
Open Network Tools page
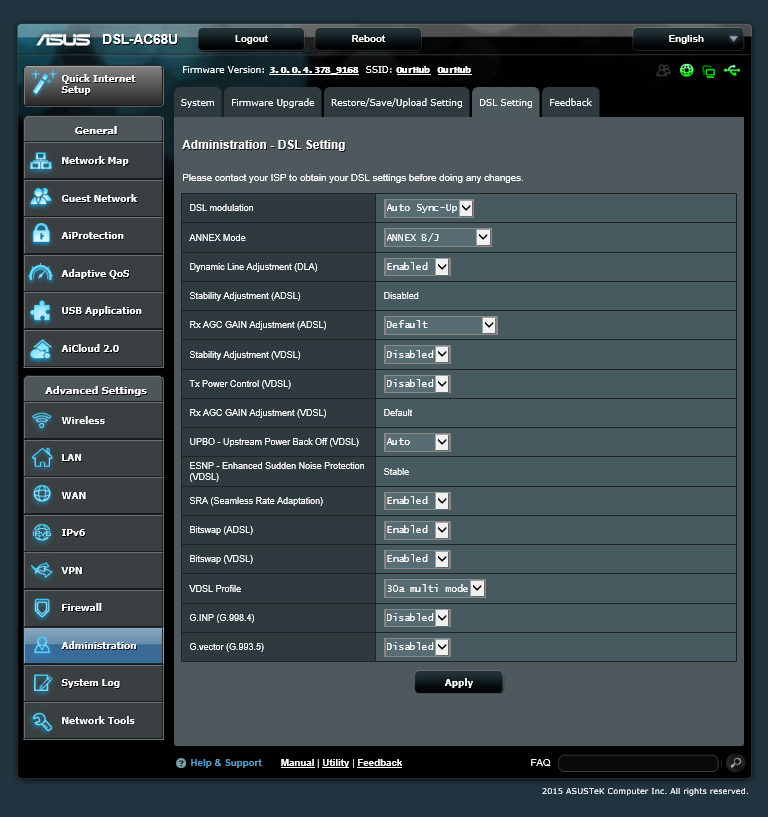click(x=94, y=721)
